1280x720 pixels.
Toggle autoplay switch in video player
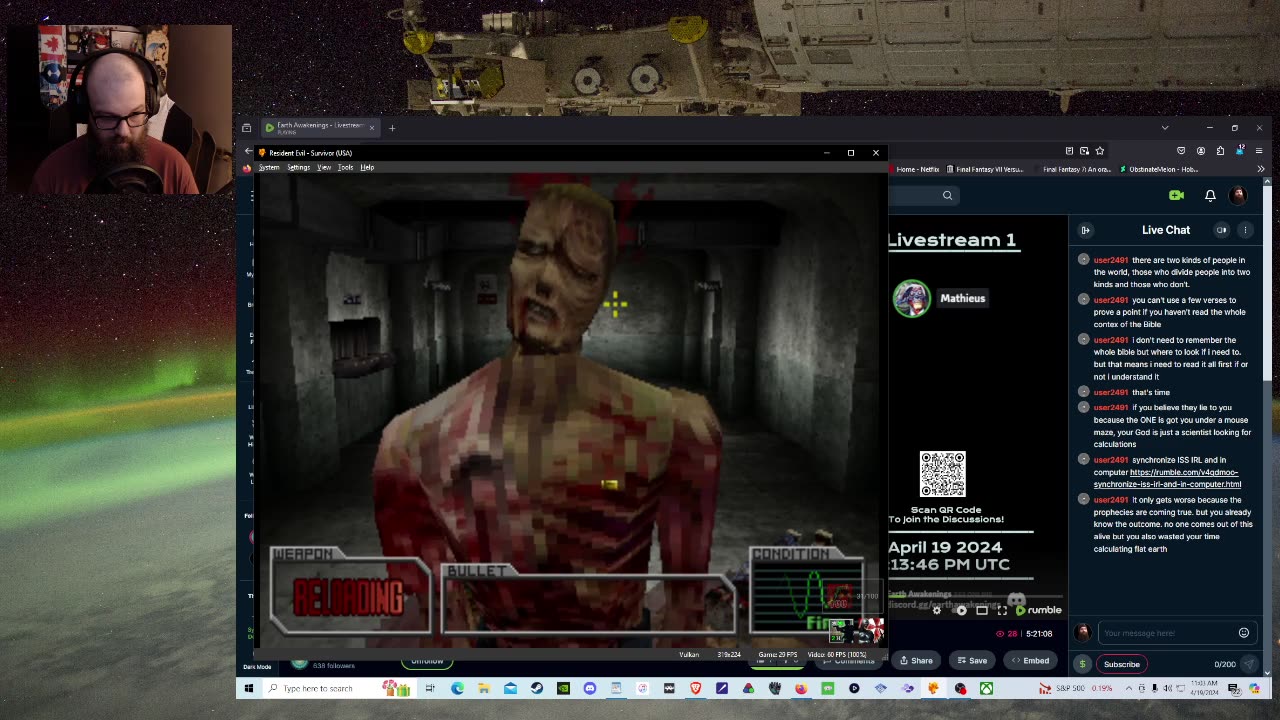(x=960, y=610)
